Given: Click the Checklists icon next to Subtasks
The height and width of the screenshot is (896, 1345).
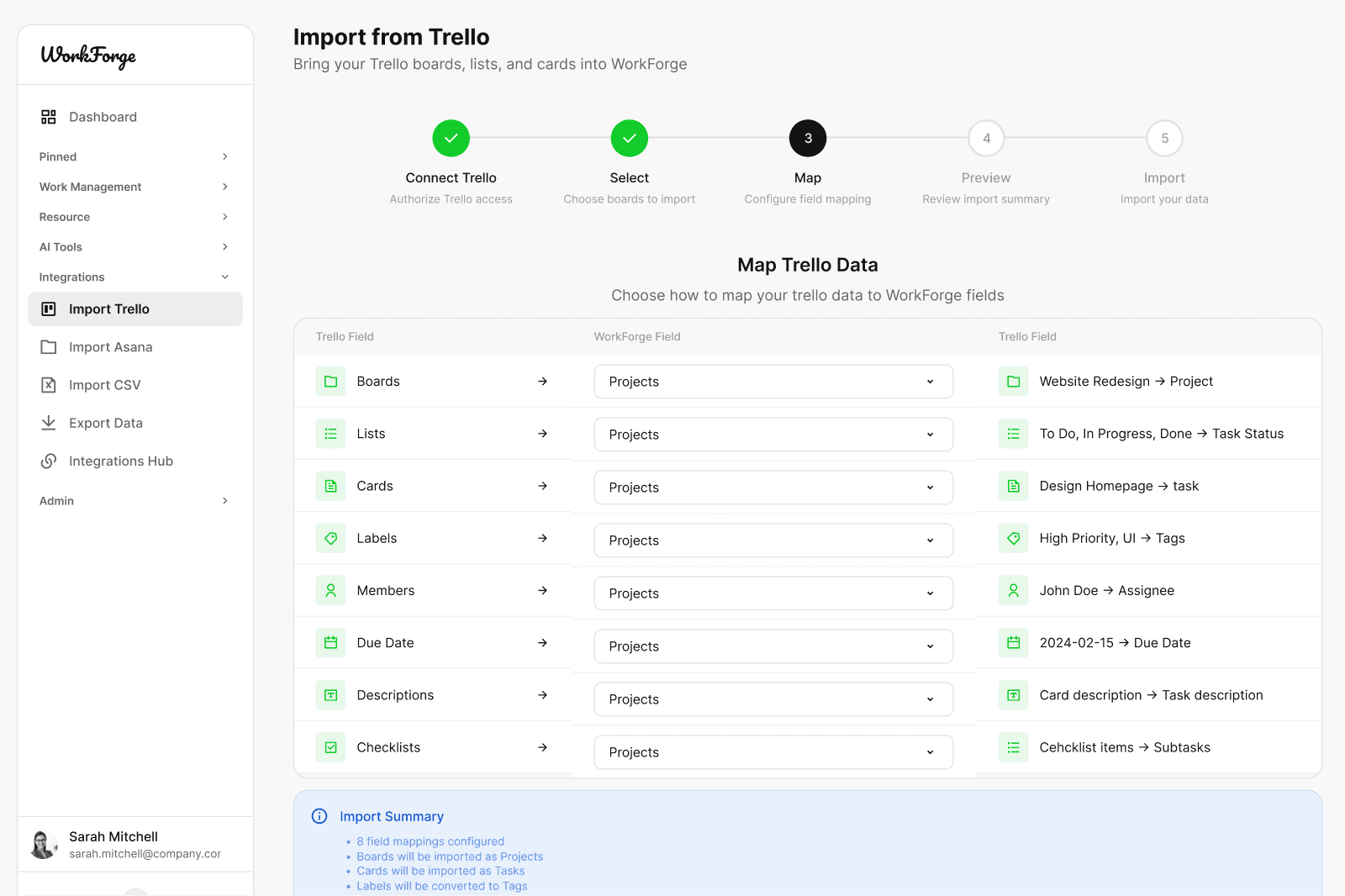Looking at the screenshot, I should tap(1014, 747).
